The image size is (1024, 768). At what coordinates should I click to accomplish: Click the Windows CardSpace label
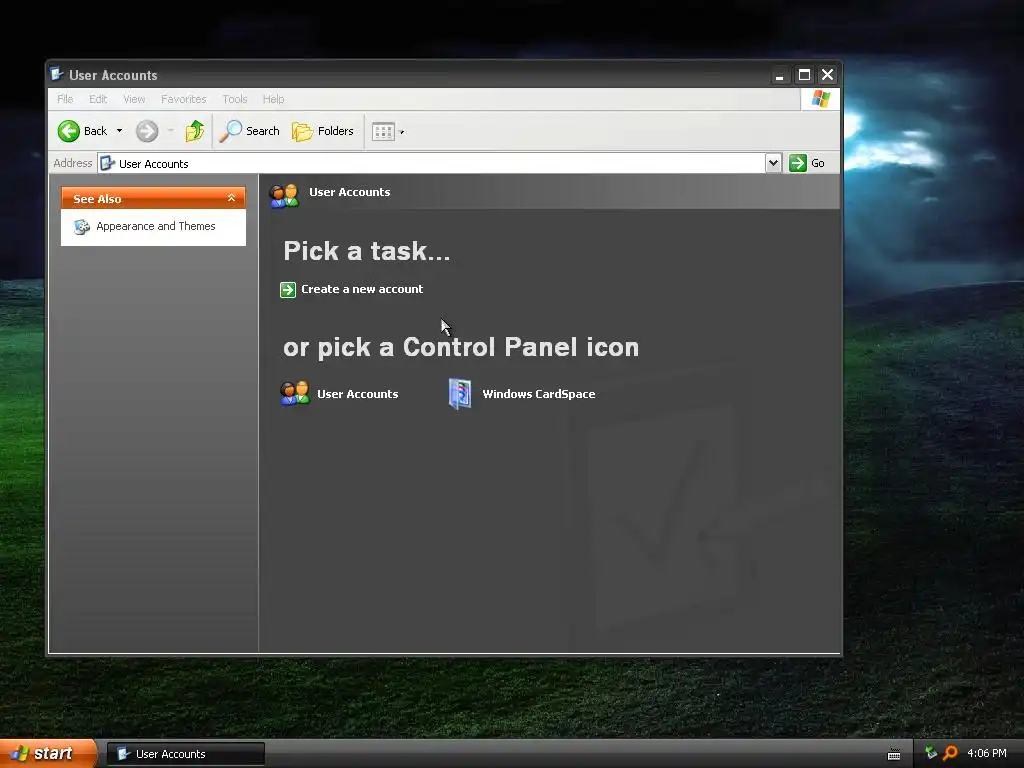click(539, 394)
